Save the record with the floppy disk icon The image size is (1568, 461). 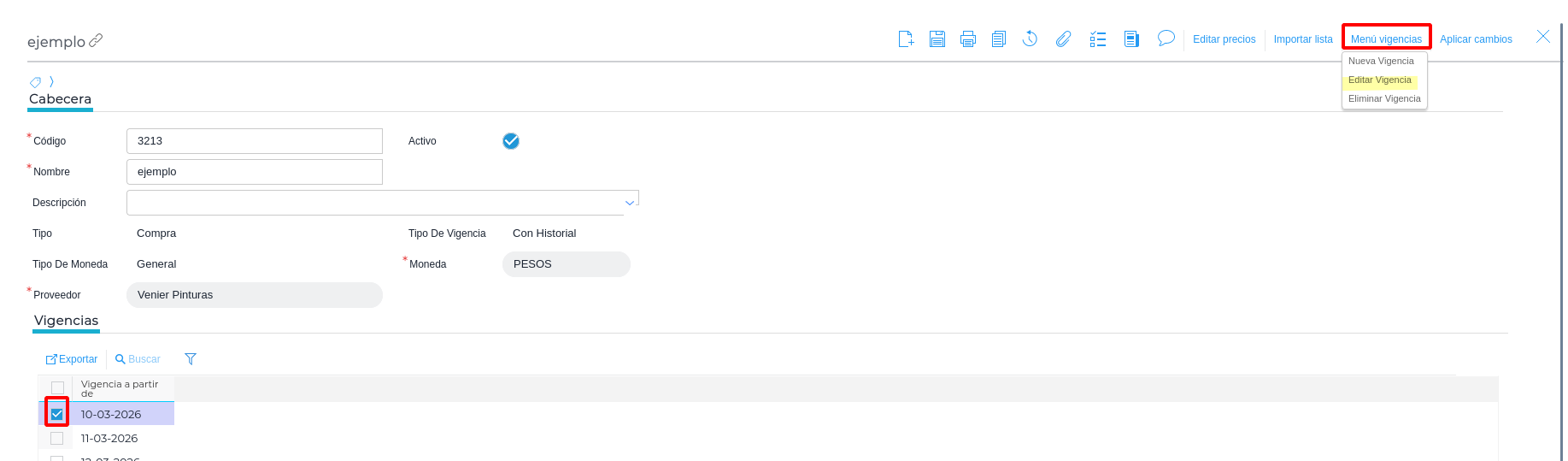pos(937,39)
